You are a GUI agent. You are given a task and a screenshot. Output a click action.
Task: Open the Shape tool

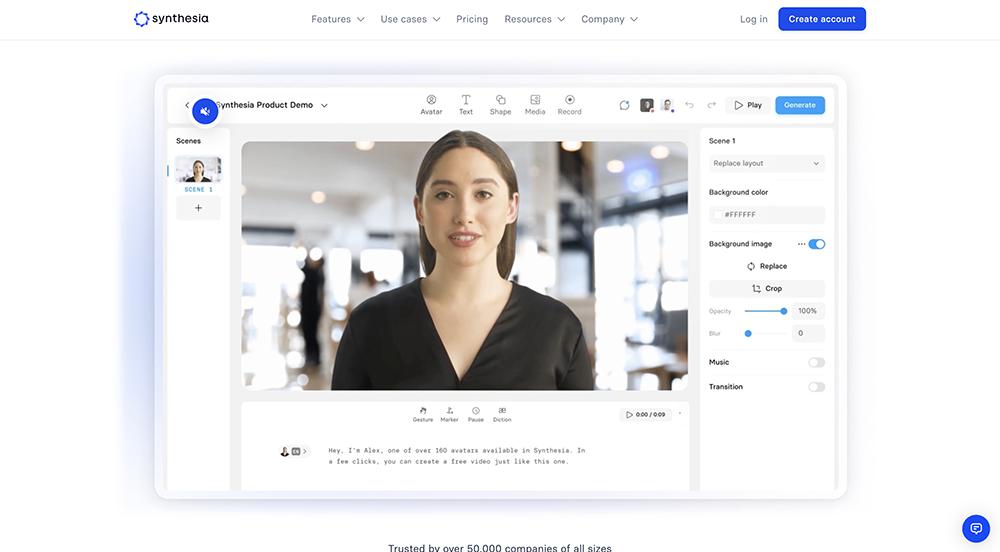[x=501, y=105]
